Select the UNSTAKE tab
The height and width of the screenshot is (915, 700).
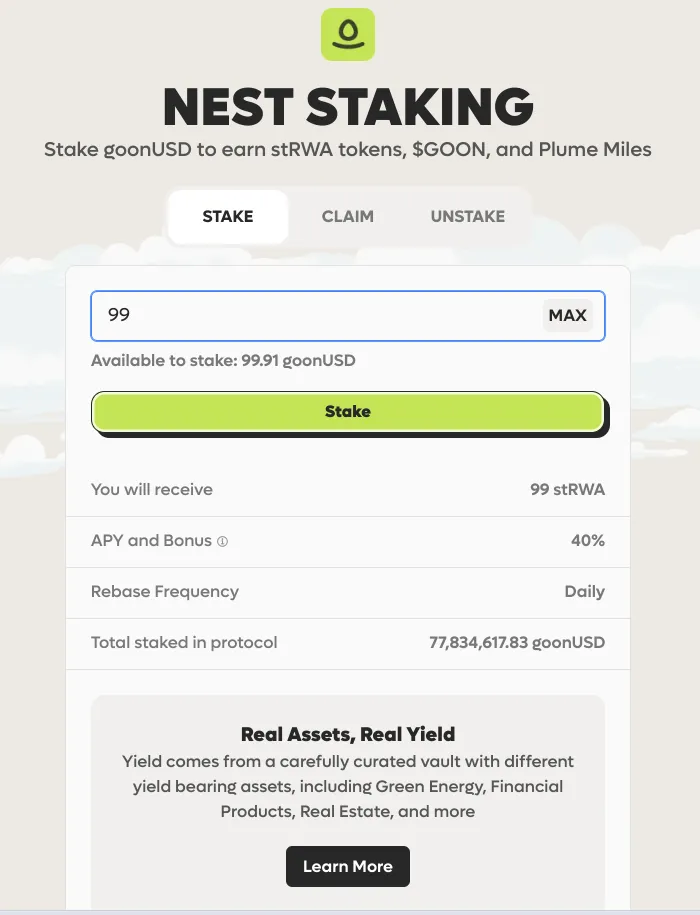click(468, 216)
